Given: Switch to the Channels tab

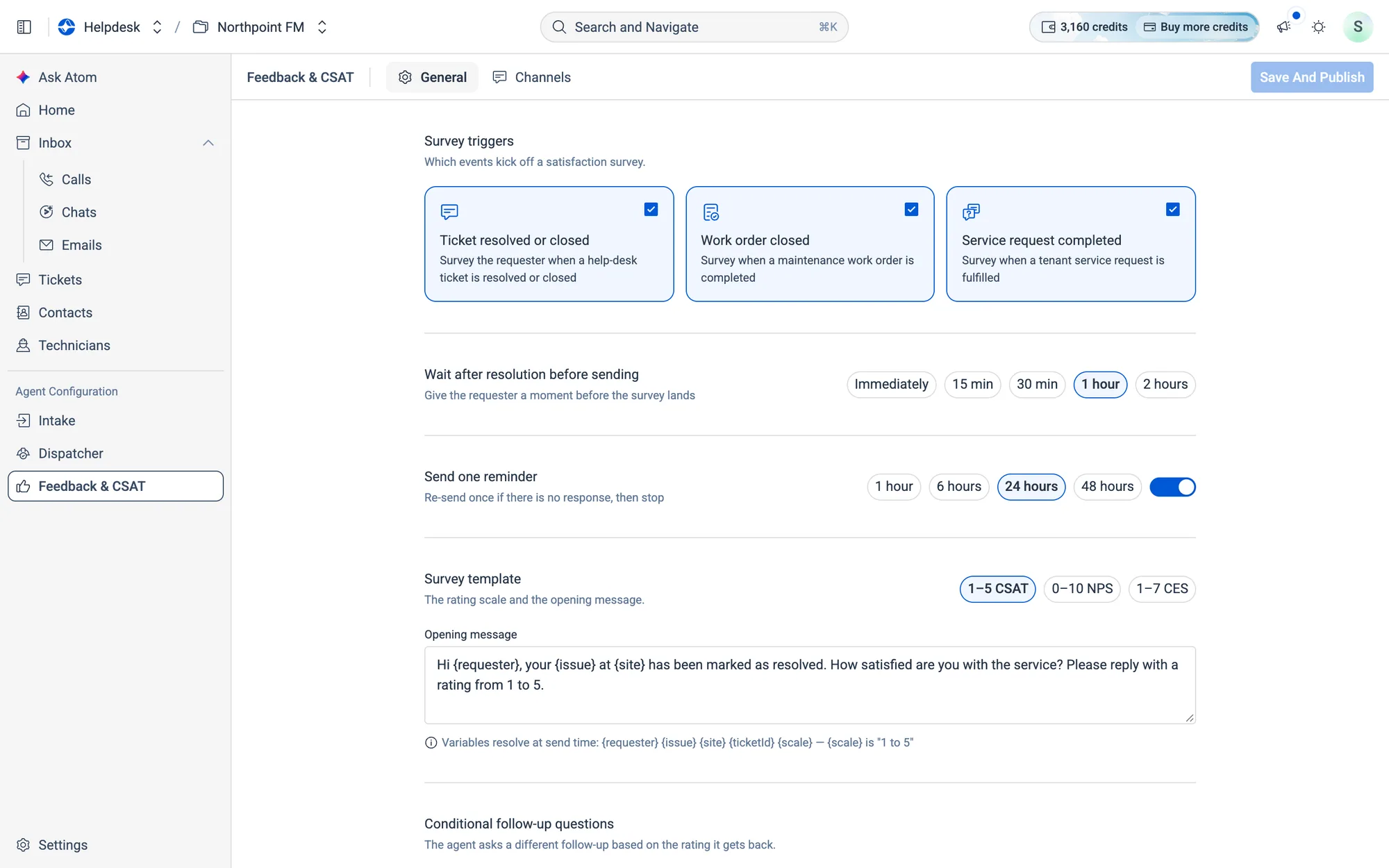Looking at the screenshot, I should click(x=531, y=77).
